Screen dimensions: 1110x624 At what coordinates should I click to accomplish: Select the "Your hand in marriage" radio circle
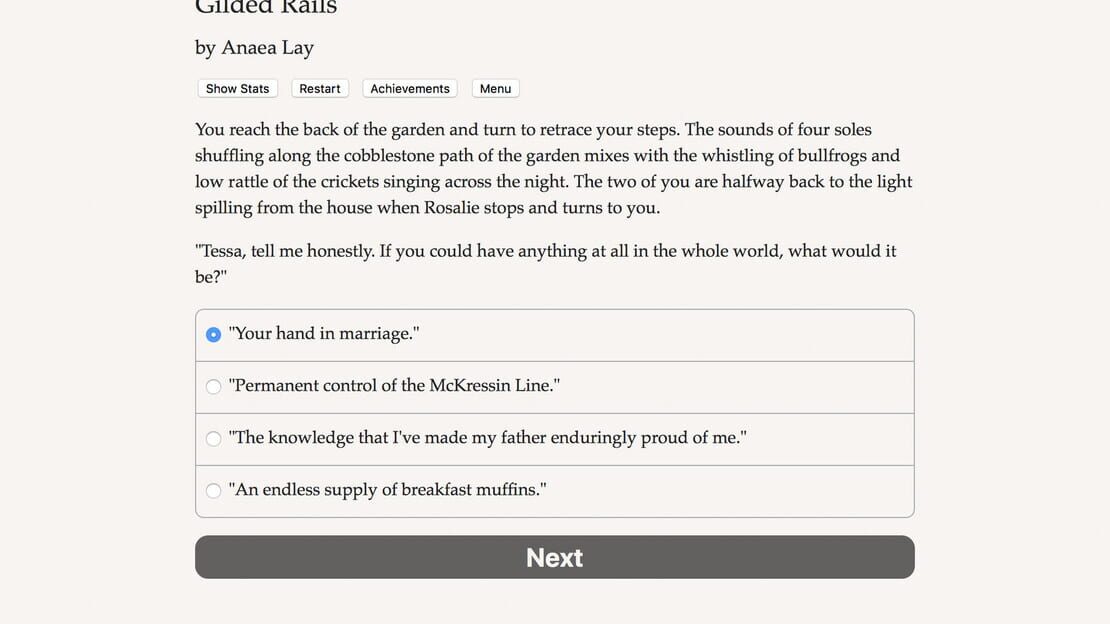213,334
